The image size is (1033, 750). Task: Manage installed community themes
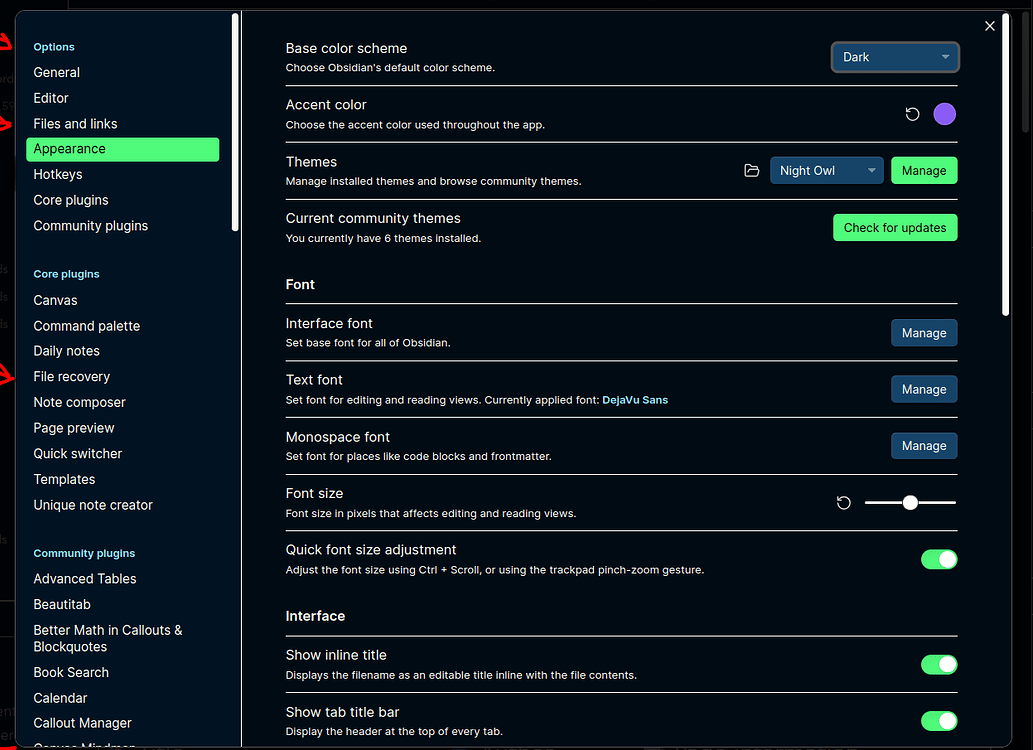924,171
